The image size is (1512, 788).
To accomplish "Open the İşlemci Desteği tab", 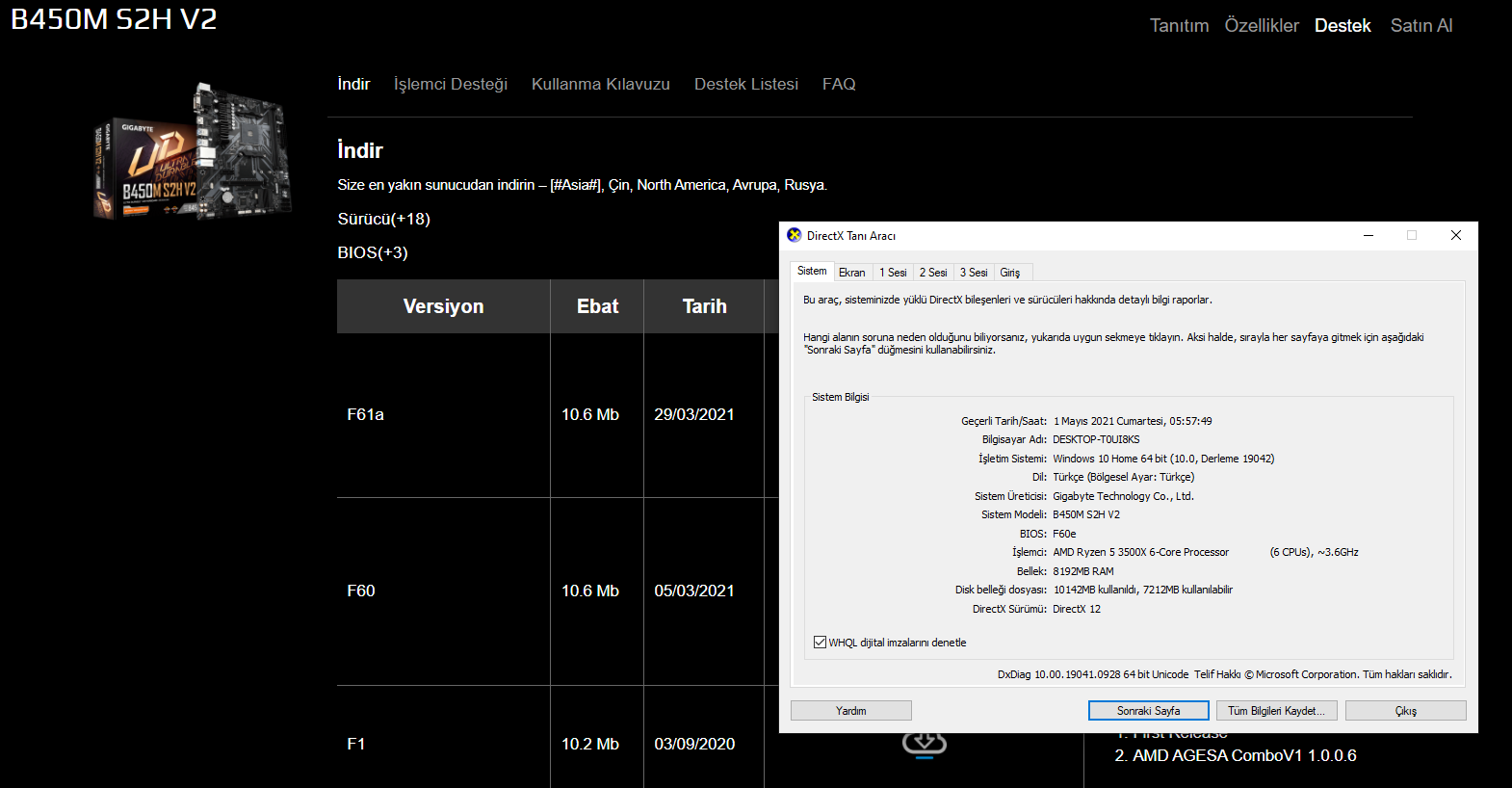I will tap(451, 84).
